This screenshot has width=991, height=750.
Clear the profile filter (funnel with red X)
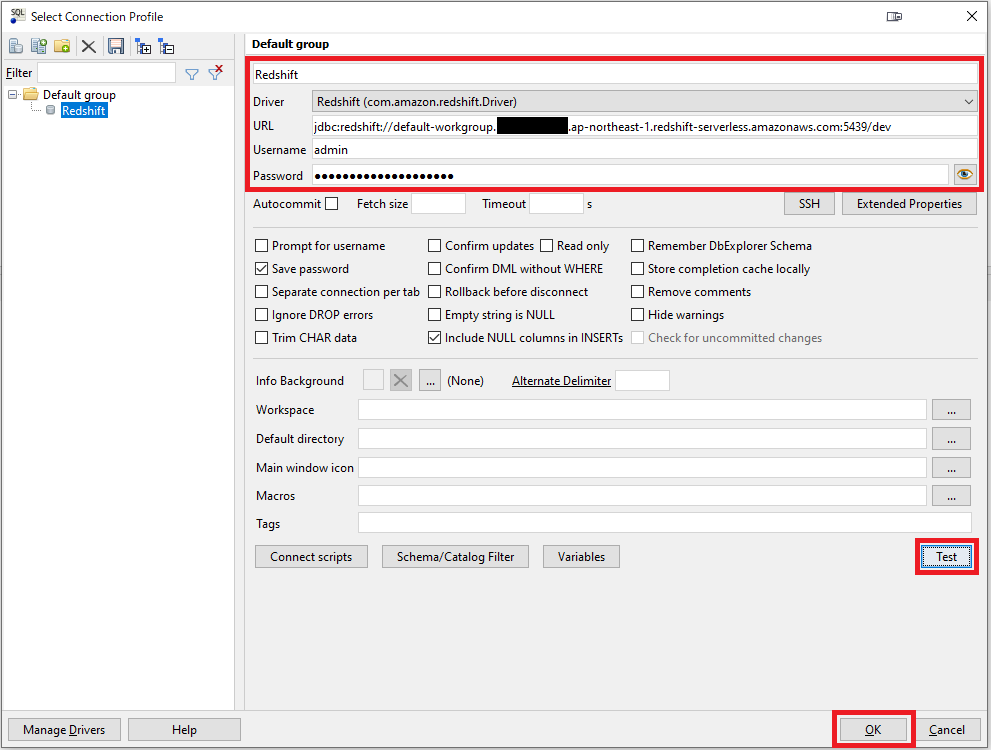click(216, 73)
